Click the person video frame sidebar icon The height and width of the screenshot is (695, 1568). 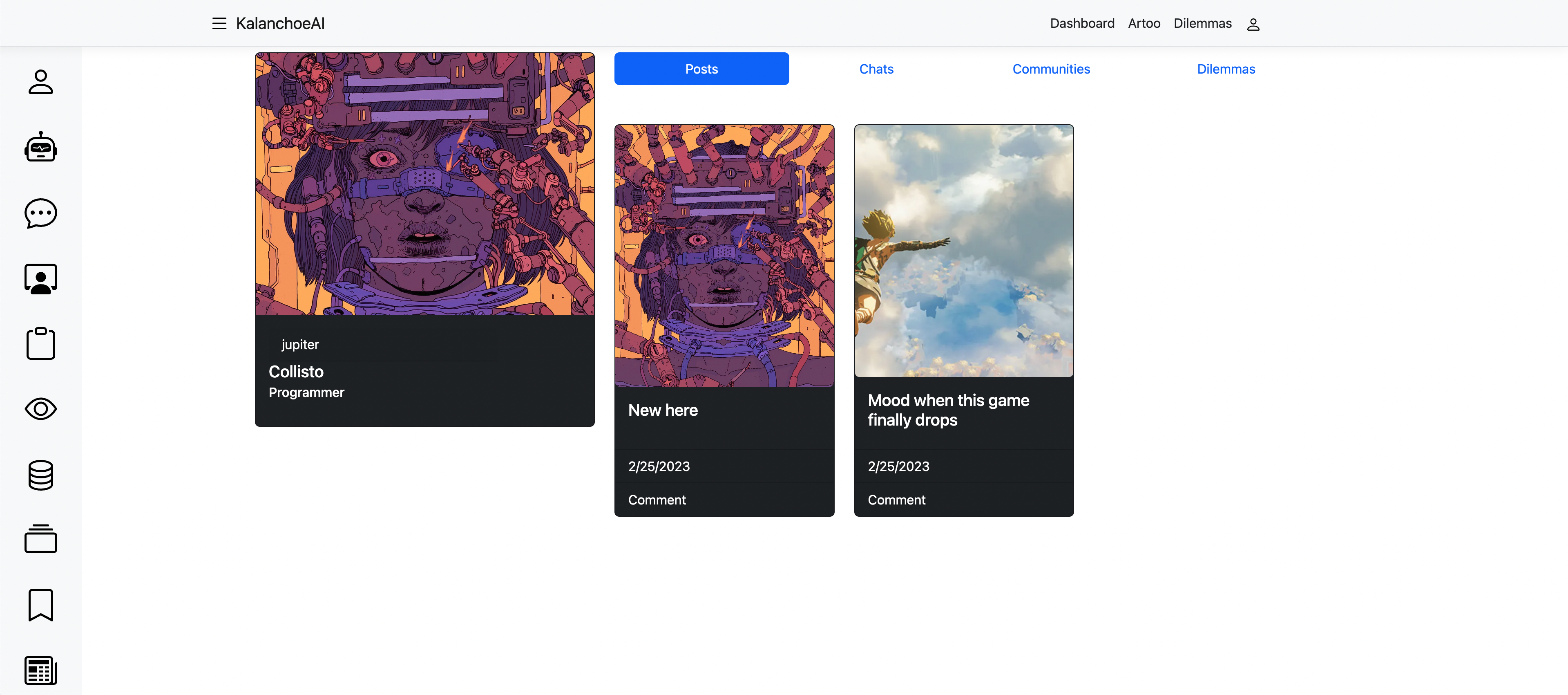pyautogui.click(x=41, y=279)
